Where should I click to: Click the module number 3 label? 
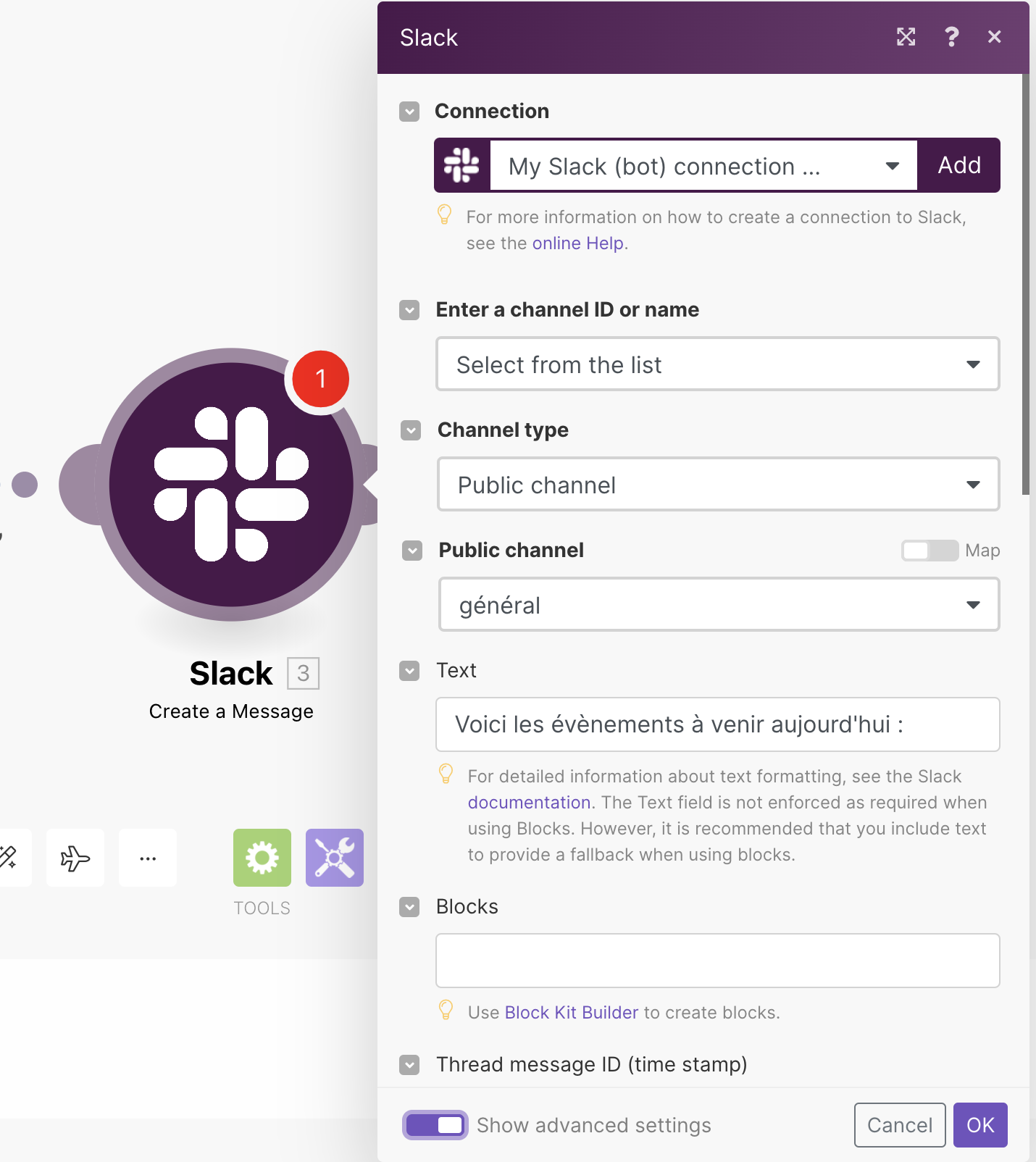click(303, 673)
